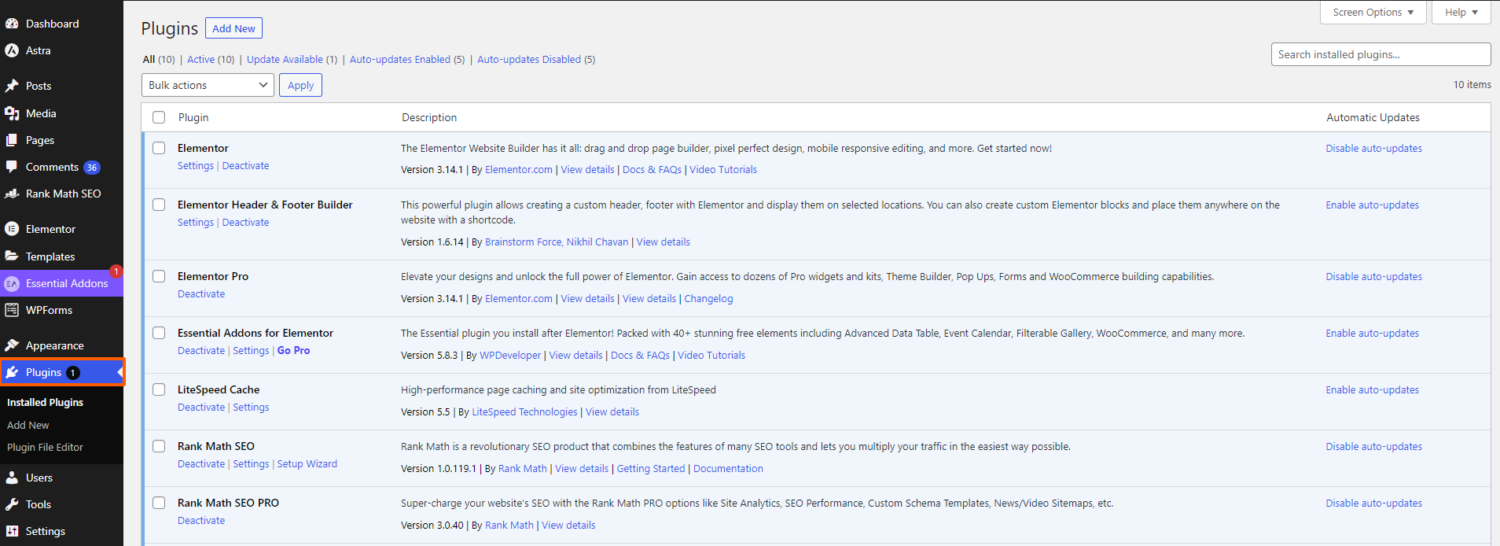Open Brainstorm Force, Nikhil Chavan author link
1500x546 pixels.
tap(557, 242)
